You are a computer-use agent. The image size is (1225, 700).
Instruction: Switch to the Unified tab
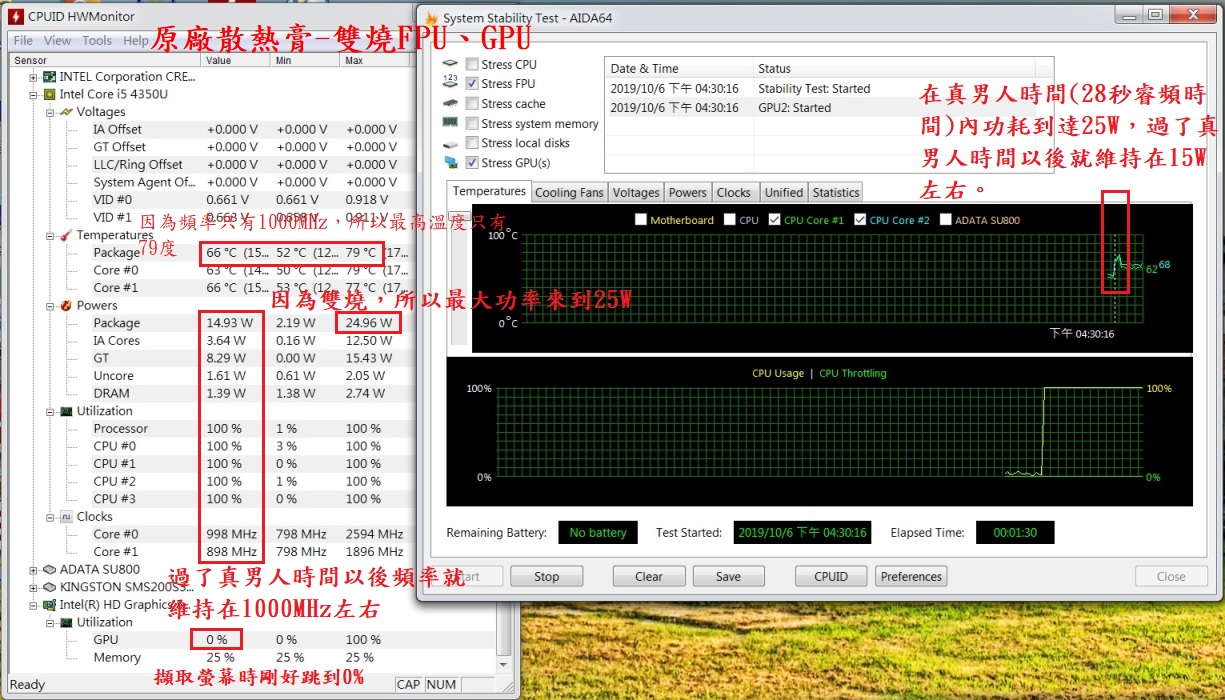[784, 193]
